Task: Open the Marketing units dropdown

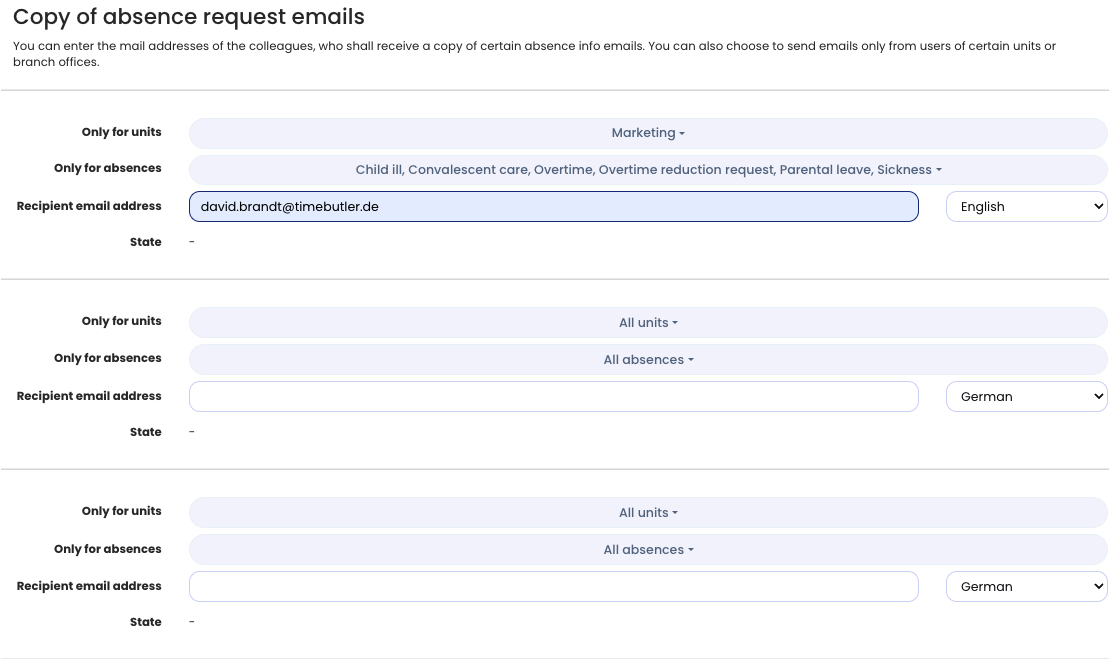Action: pyautogui.click(x=648, y=132)
